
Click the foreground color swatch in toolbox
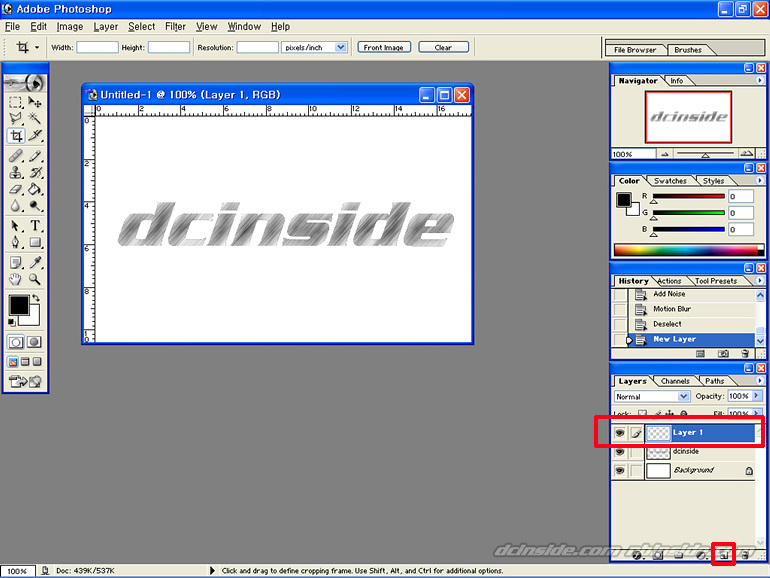(x=19, y=305)
